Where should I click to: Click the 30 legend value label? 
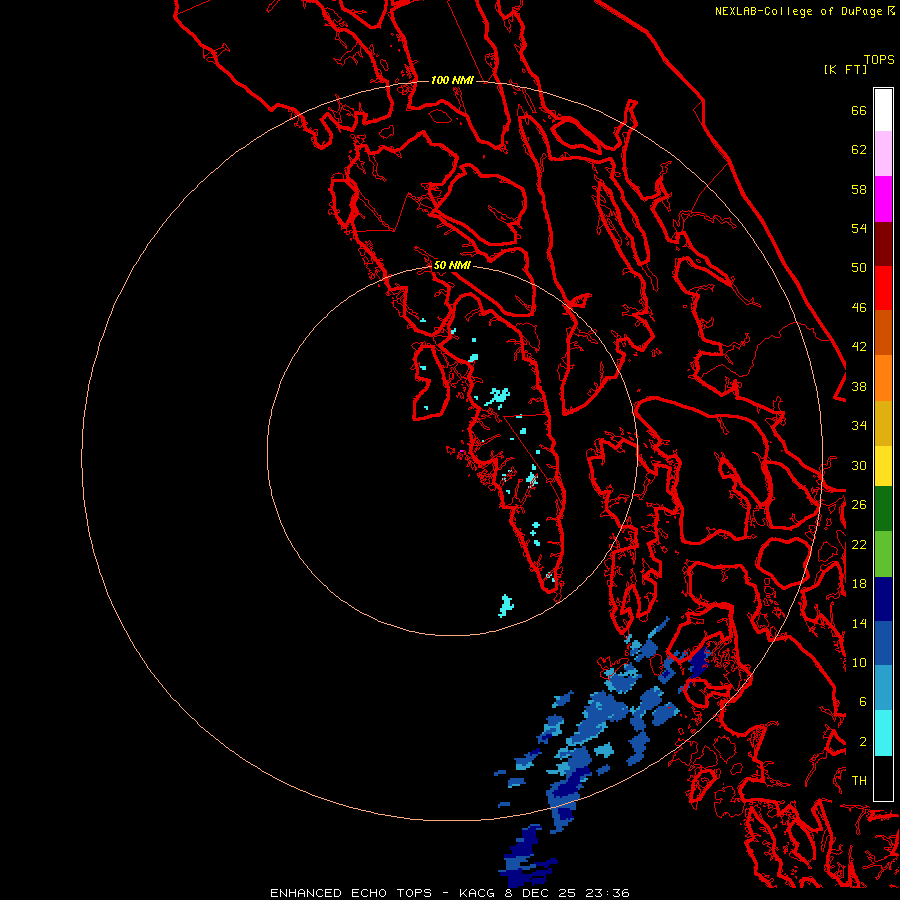859,465
